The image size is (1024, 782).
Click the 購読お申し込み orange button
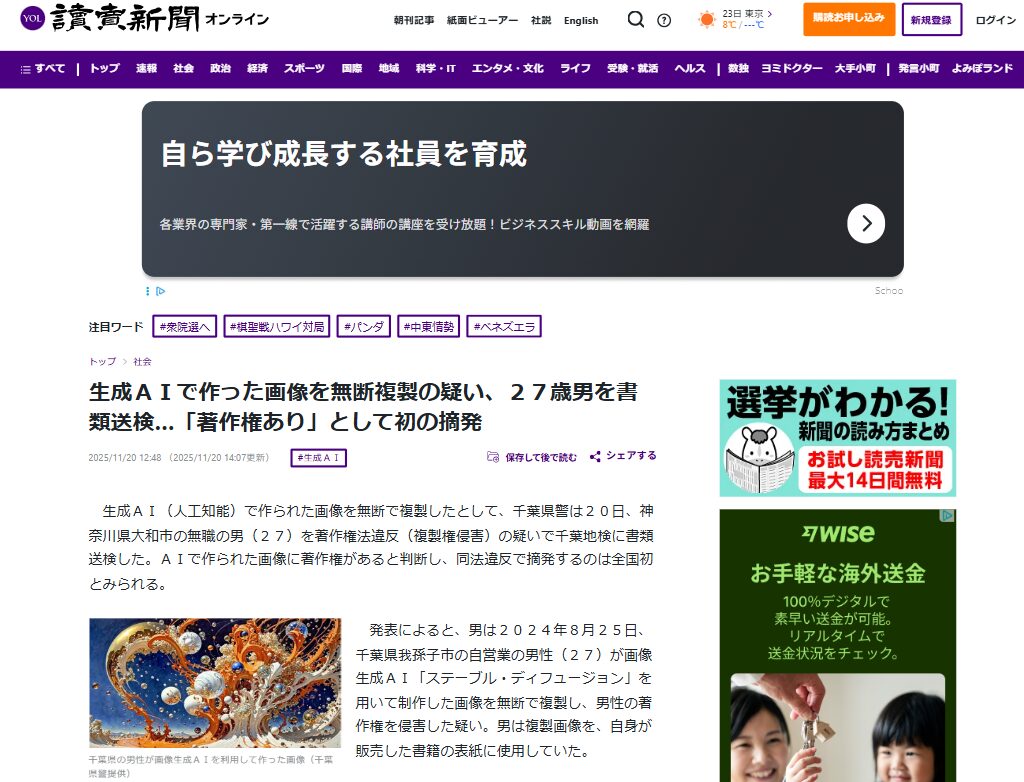849,19
